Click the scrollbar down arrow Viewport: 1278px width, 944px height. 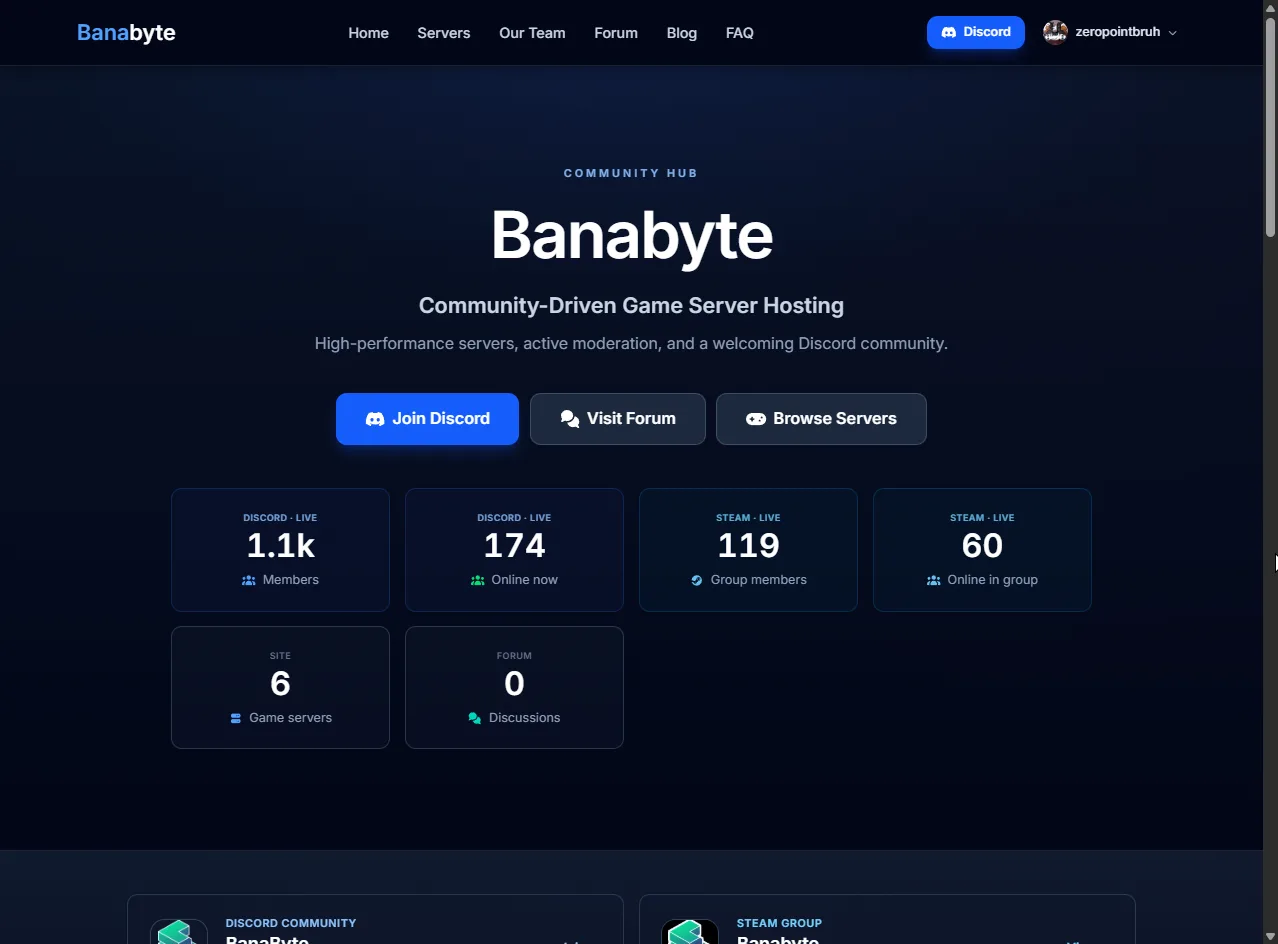(x=1271, y=936)
